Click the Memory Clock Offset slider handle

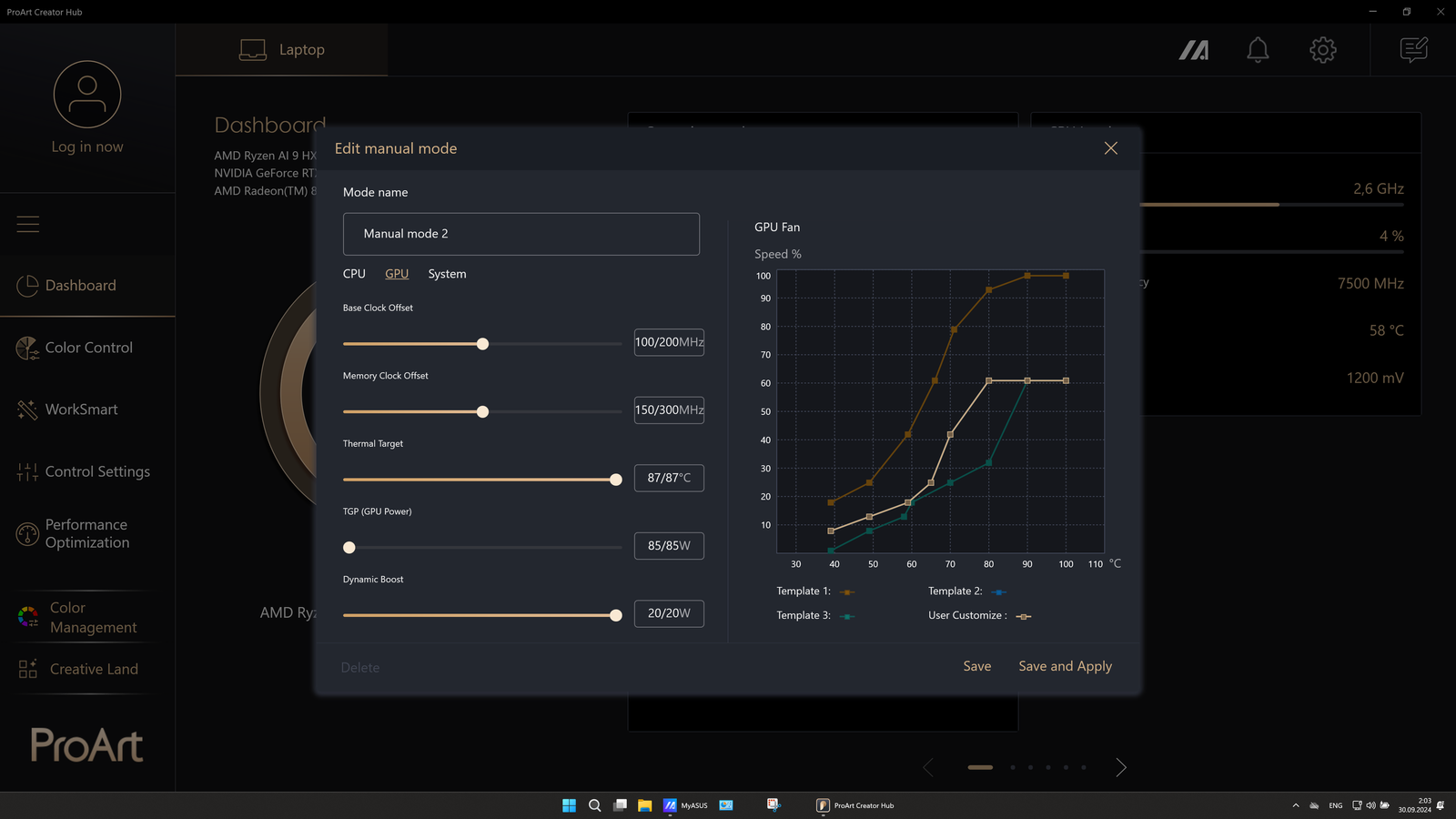[x=483, y=412]
